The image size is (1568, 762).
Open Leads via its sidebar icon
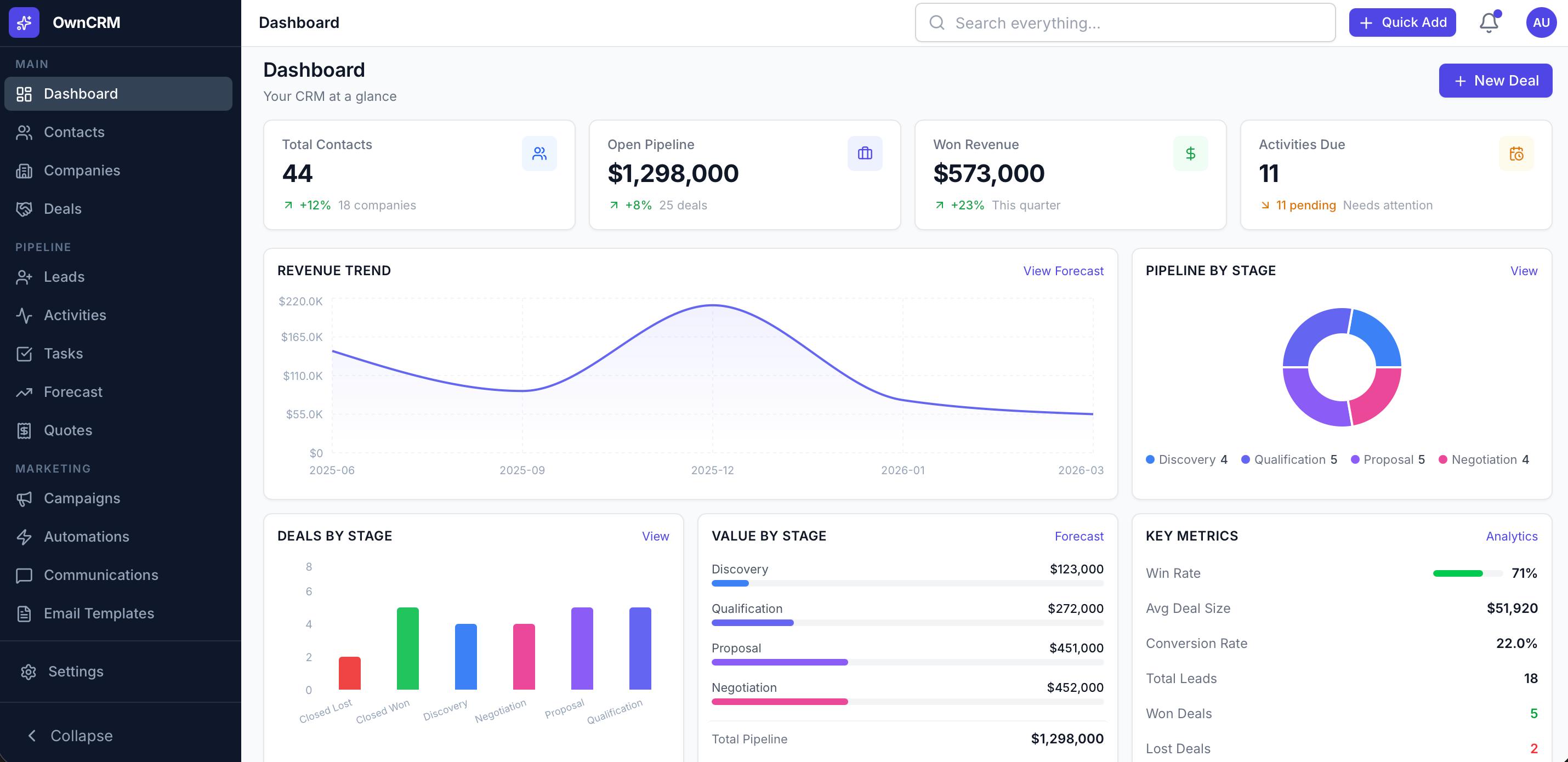pyautogui.click(x=24, y=276)
